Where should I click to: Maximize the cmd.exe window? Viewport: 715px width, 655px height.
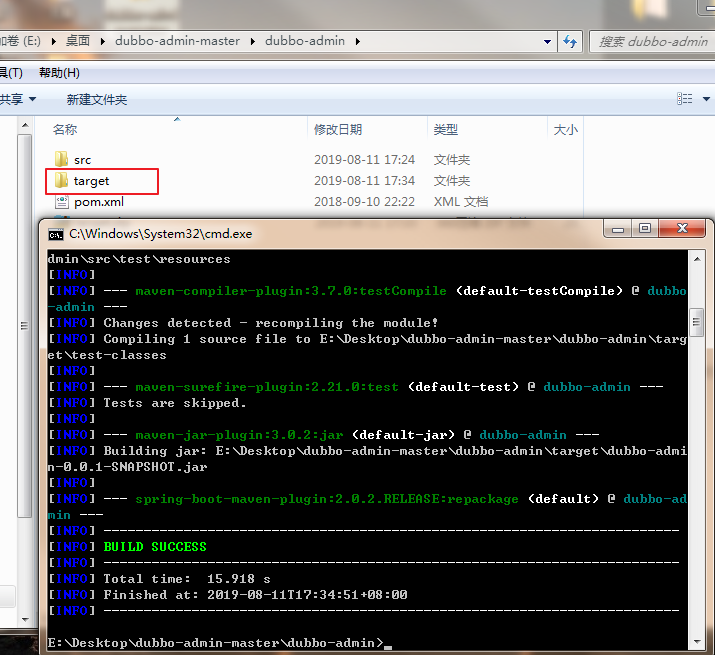pyautogui.click(x=645, y=229)
